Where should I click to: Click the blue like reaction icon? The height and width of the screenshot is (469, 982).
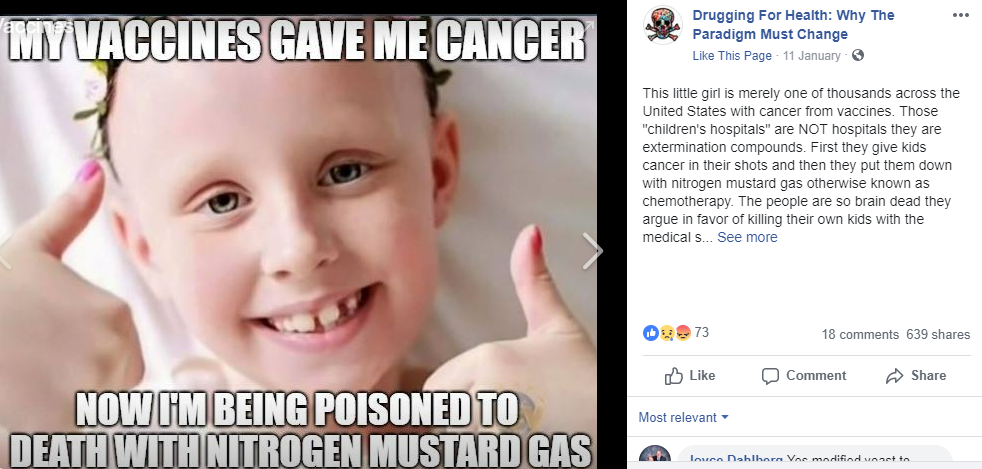coord(651,333)
